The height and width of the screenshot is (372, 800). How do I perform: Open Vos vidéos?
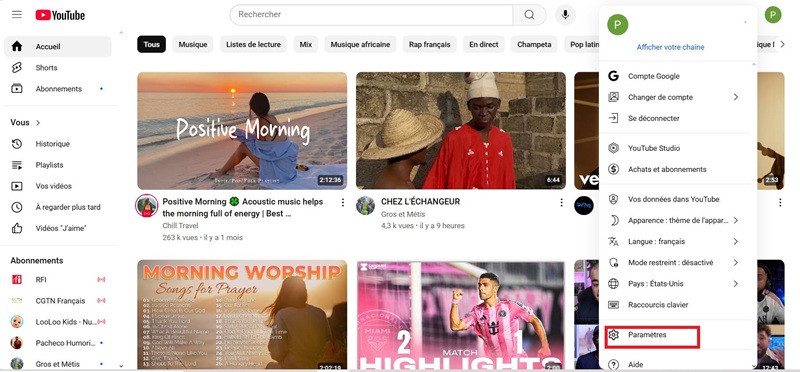click(x=58, y=186)
